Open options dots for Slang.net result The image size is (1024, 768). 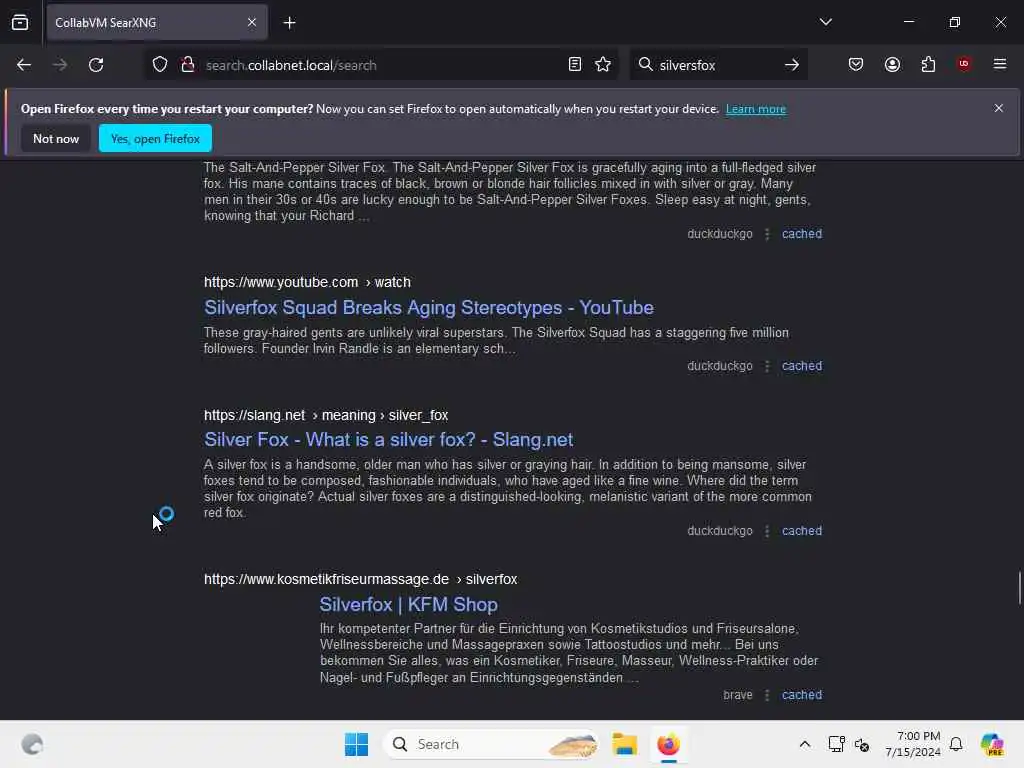pos(767,531)
